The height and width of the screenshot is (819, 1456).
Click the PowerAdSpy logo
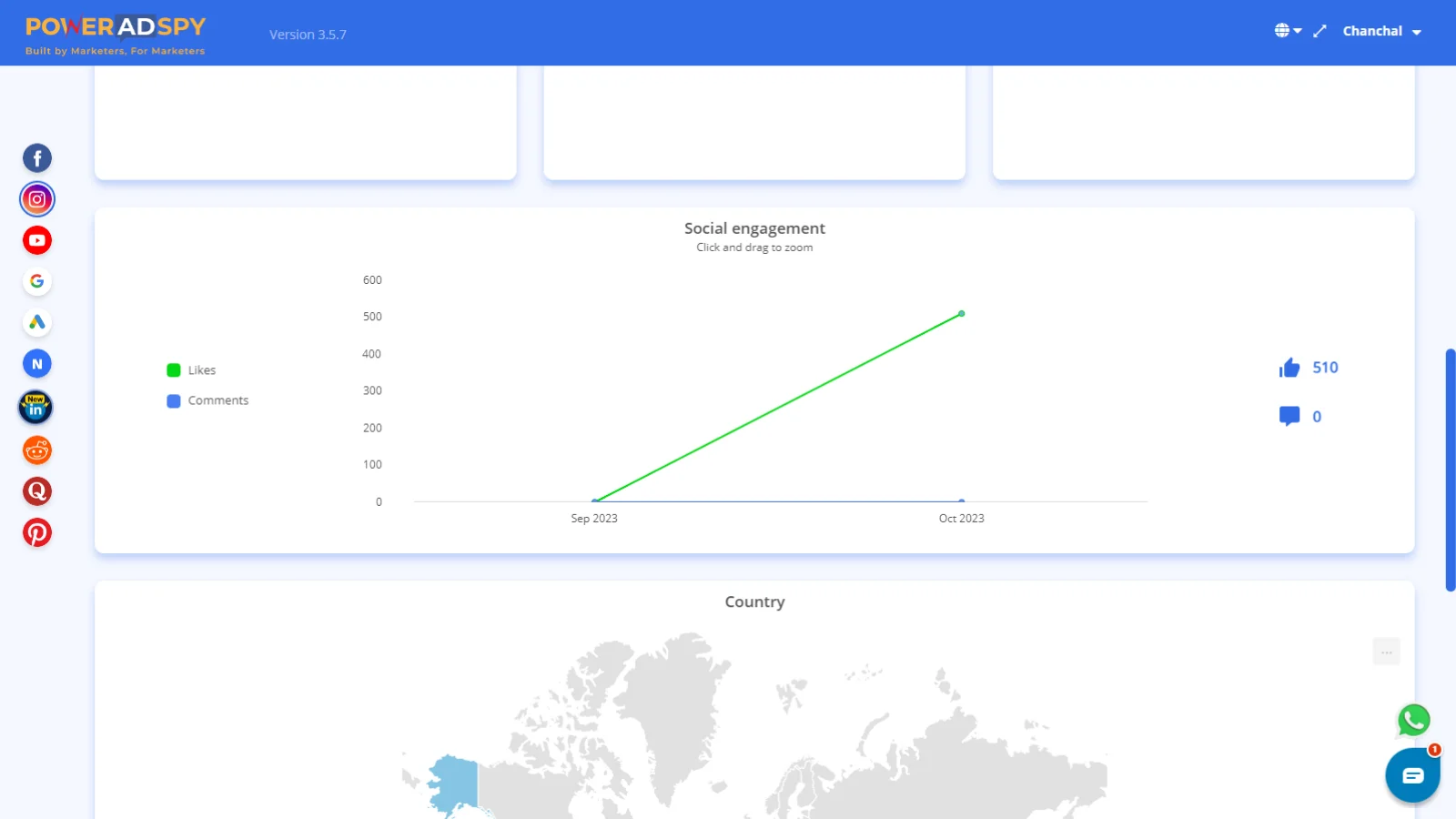point(116,35)
